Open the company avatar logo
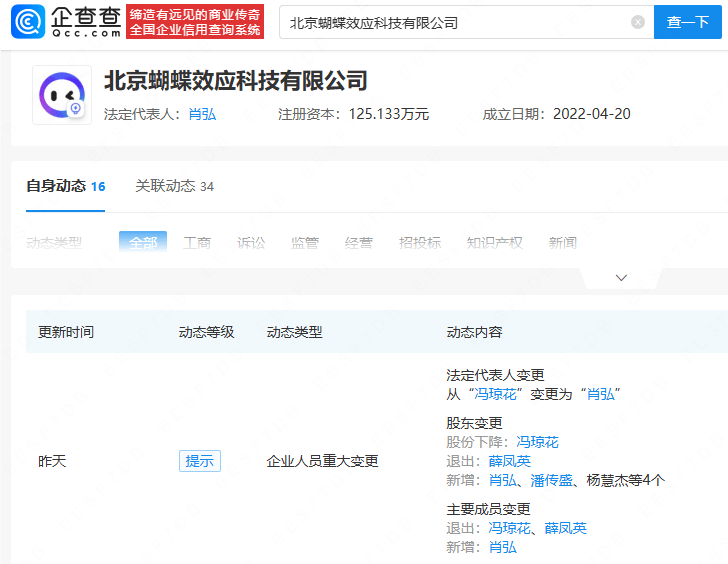This screenshot has height=564, width=728. tap(62, 95)
